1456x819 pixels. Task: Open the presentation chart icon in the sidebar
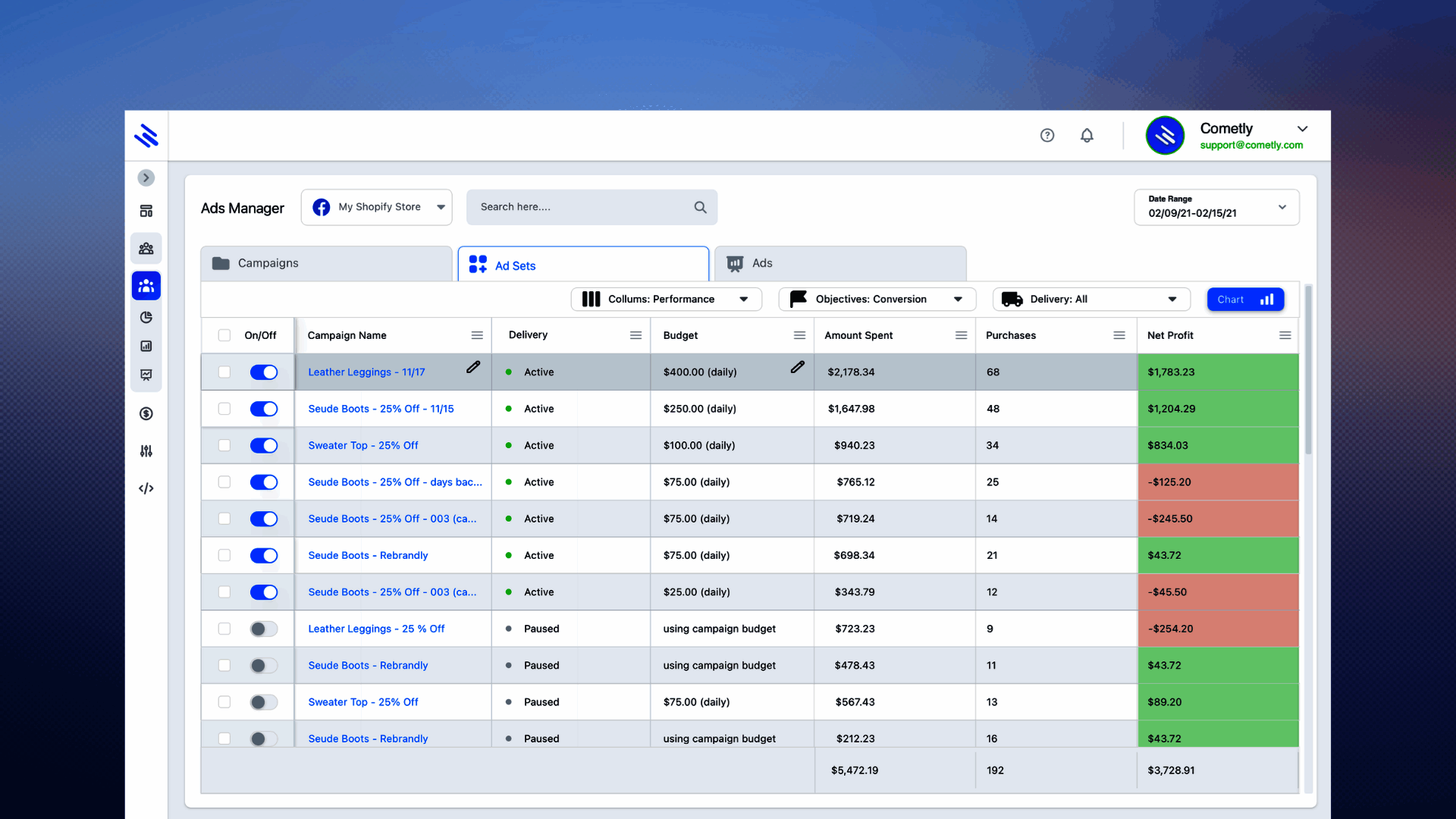click(146, 375)
